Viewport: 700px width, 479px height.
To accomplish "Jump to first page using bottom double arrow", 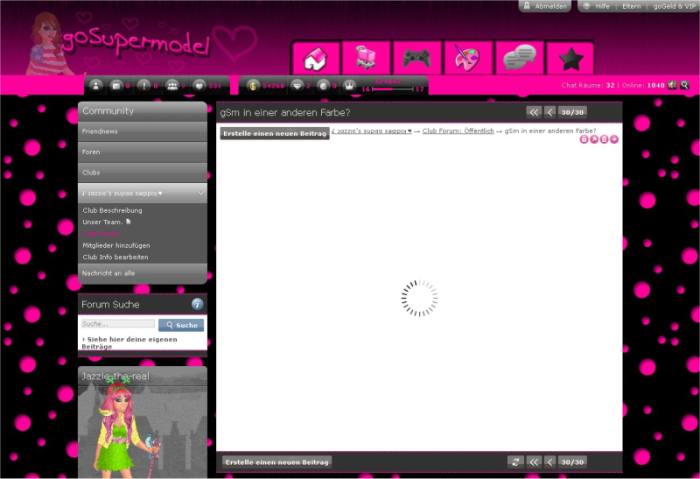I will (533, 462).
